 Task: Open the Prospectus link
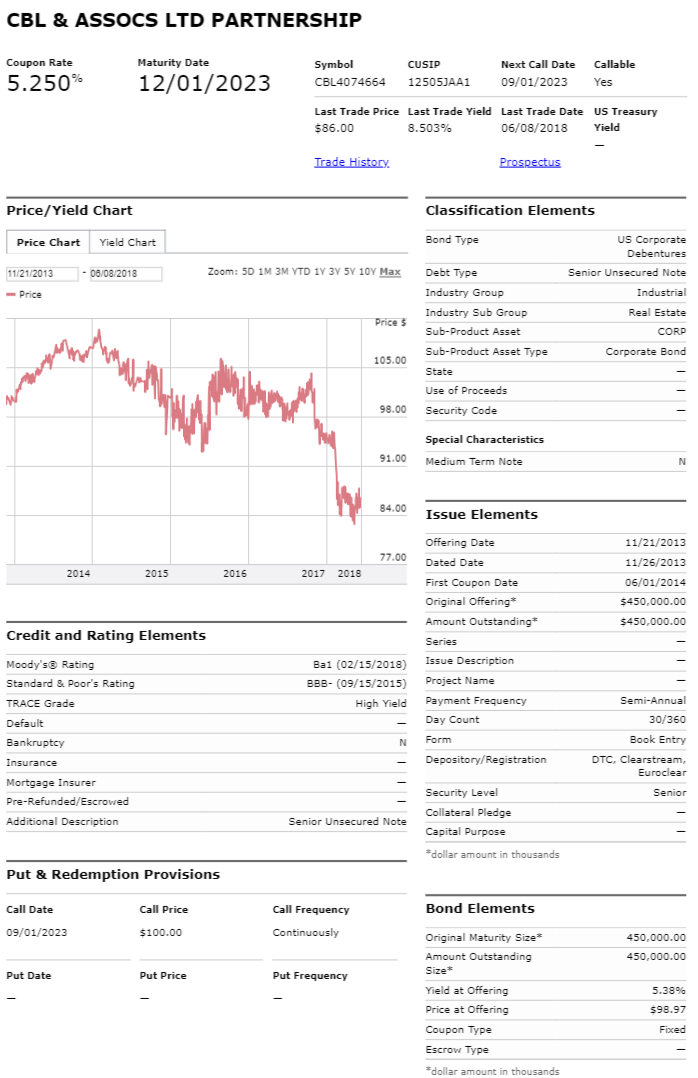pyautogui.click(x=530, y=162)
